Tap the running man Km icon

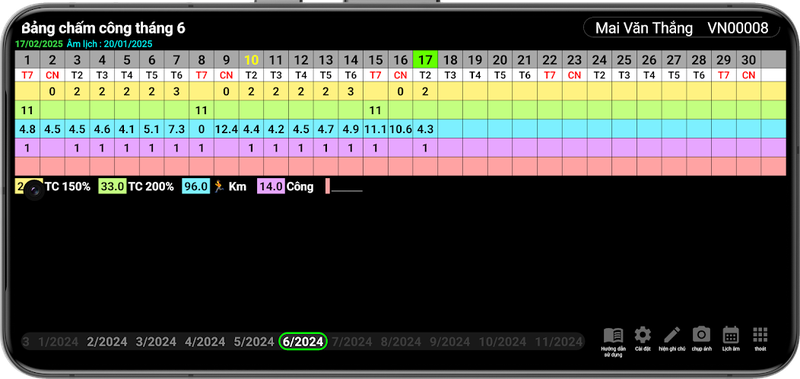coord(218,186)
